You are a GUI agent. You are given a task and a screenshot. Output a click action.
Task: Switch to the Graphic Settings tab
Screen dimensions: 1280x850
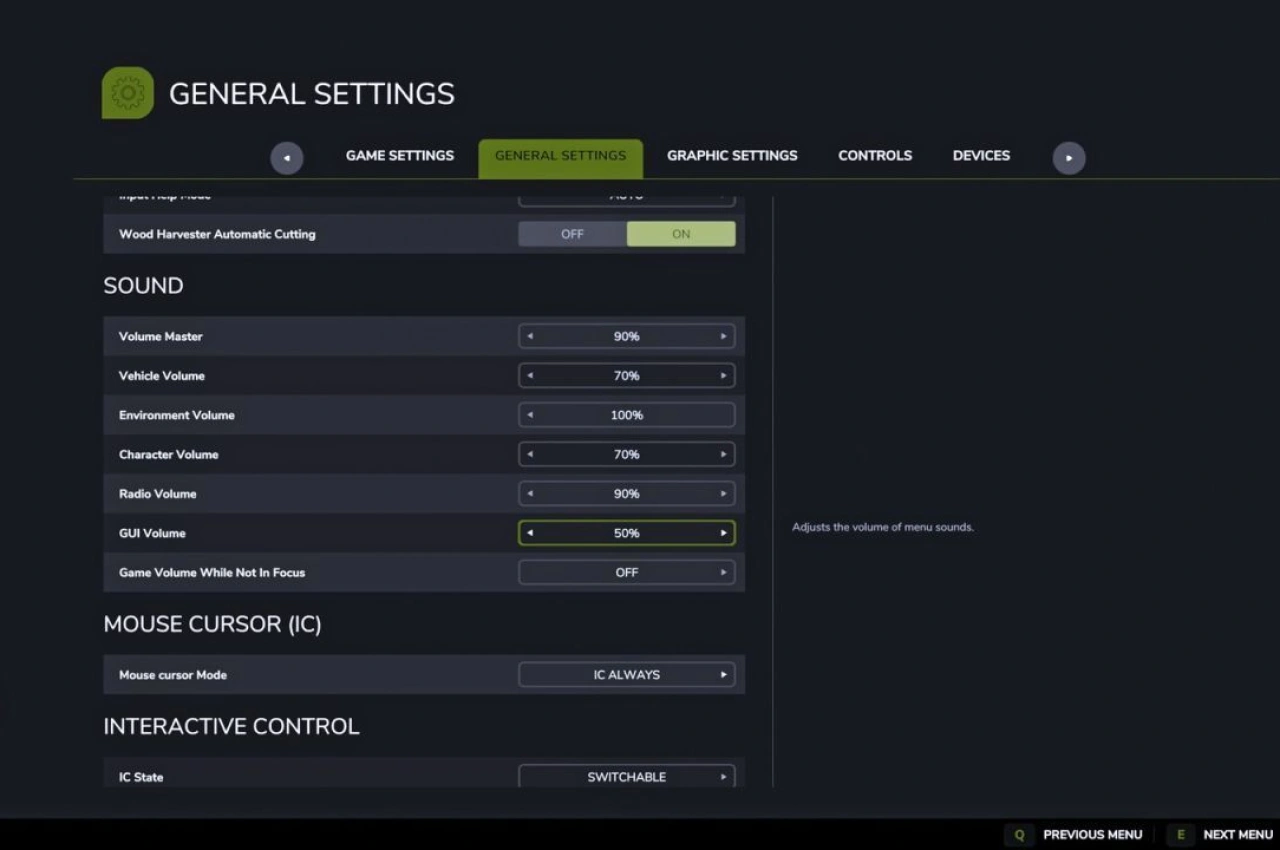click(731, 155)
